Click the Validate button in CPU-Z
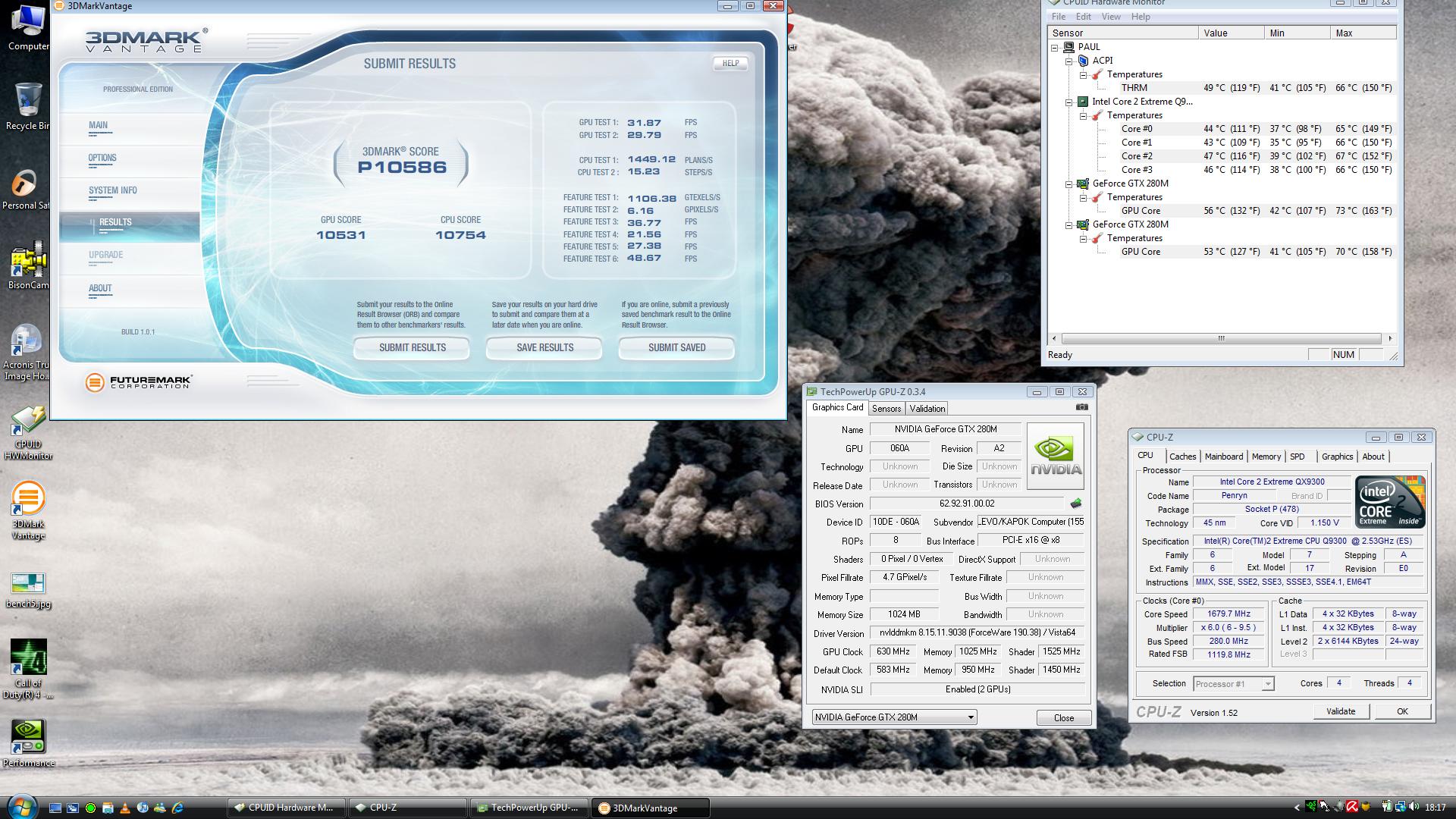1456x819 pixels. [x=1340, y=711]
